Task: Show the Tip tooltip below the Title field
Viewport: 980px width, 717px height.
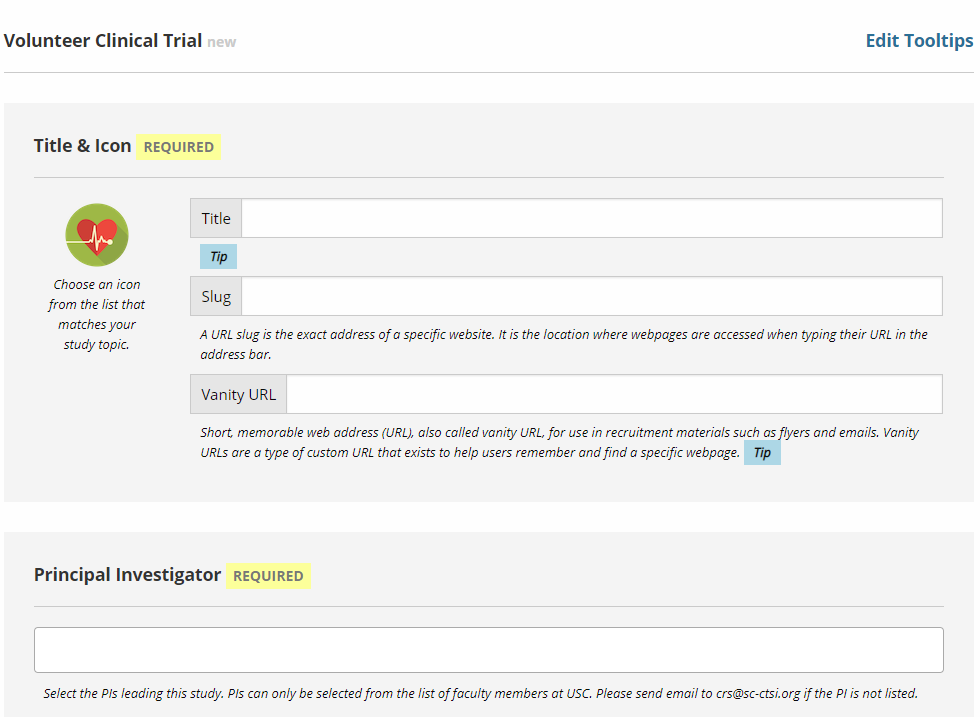Action: coord(218,256)
